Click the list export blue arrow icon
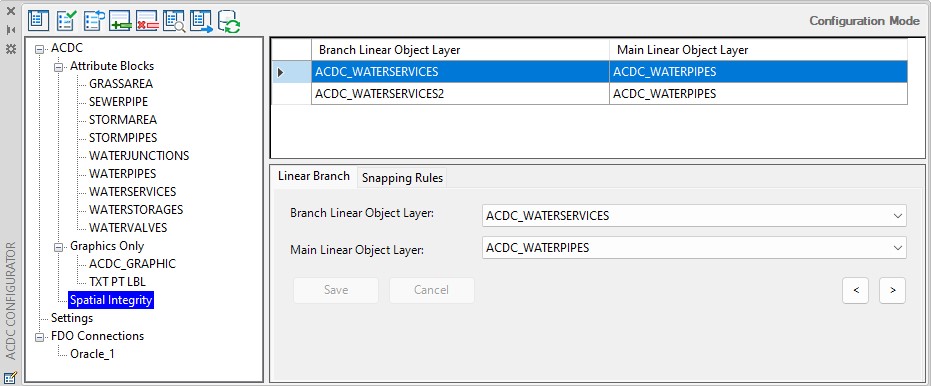931x386 pixels. tap(201, 21)
